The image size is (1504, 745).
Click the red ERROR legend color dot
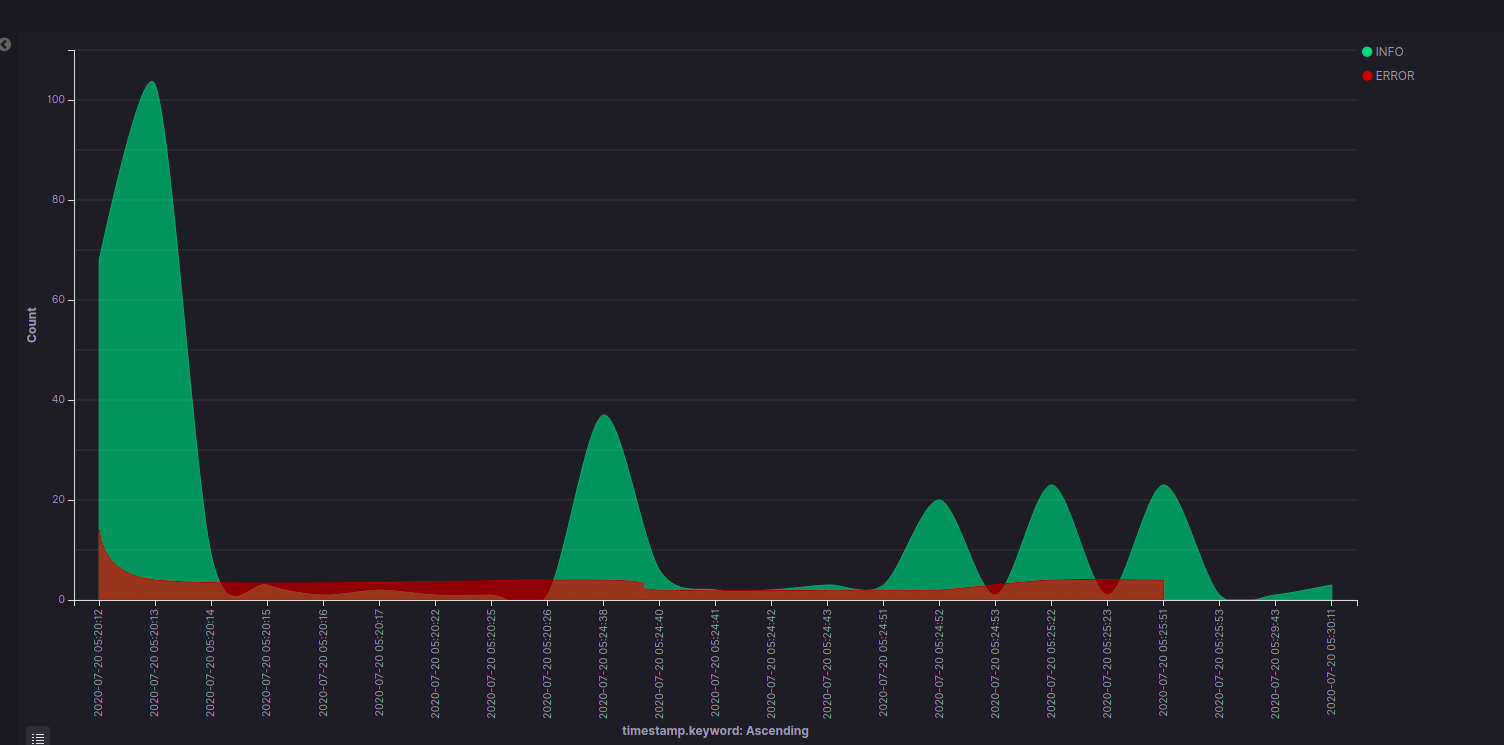pos(1367,76)
